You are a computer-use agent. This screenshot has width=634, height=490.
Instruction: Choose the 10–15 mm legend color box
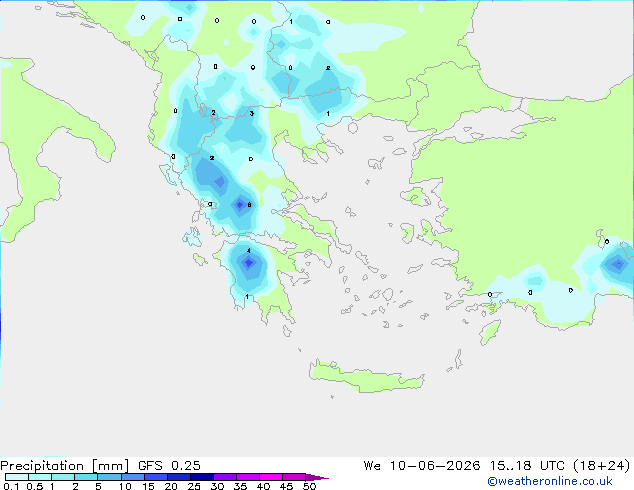coord(133,477)
